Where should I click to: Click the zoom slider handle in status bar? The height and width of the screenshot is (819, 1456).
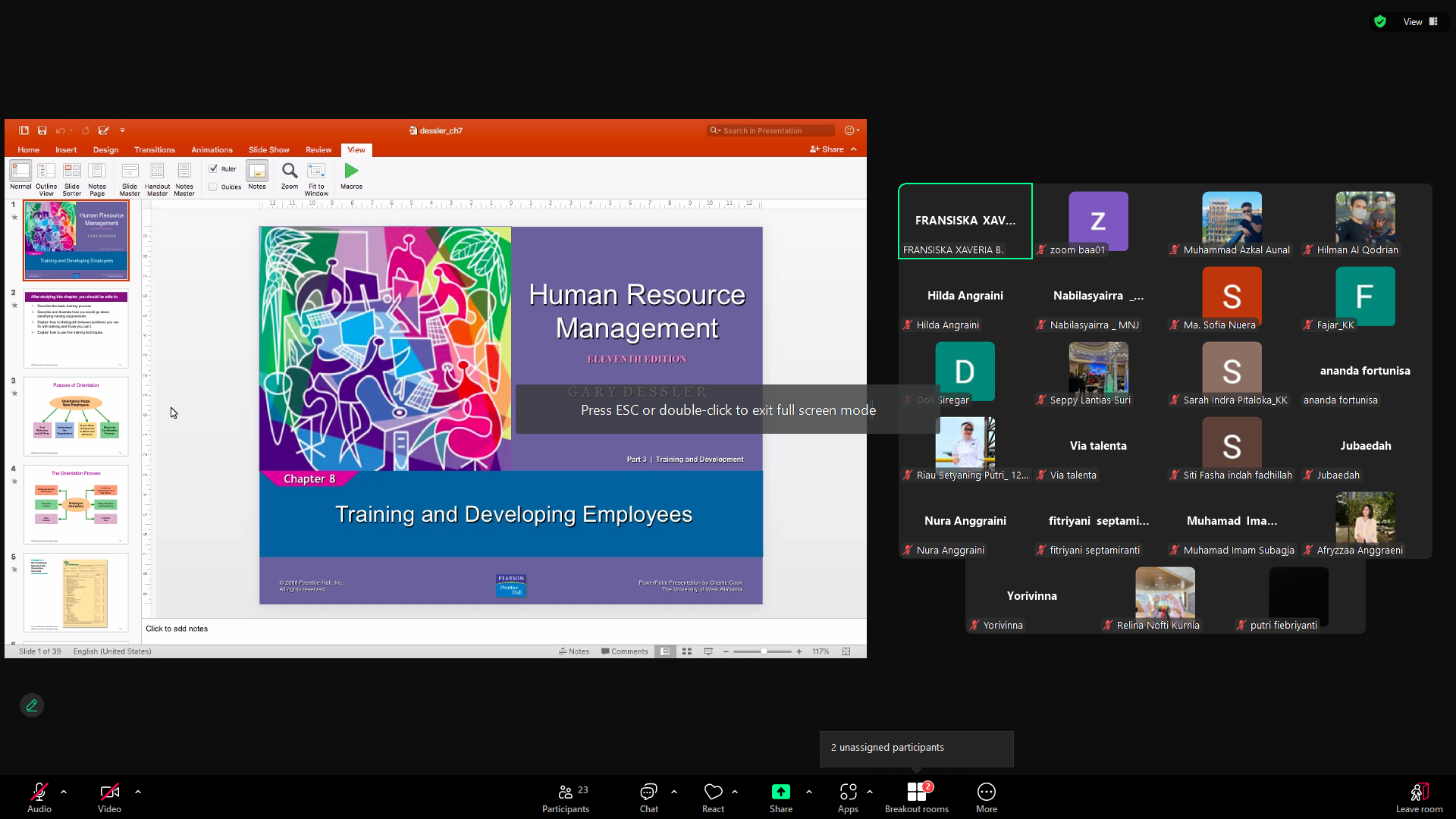point(764,651)
